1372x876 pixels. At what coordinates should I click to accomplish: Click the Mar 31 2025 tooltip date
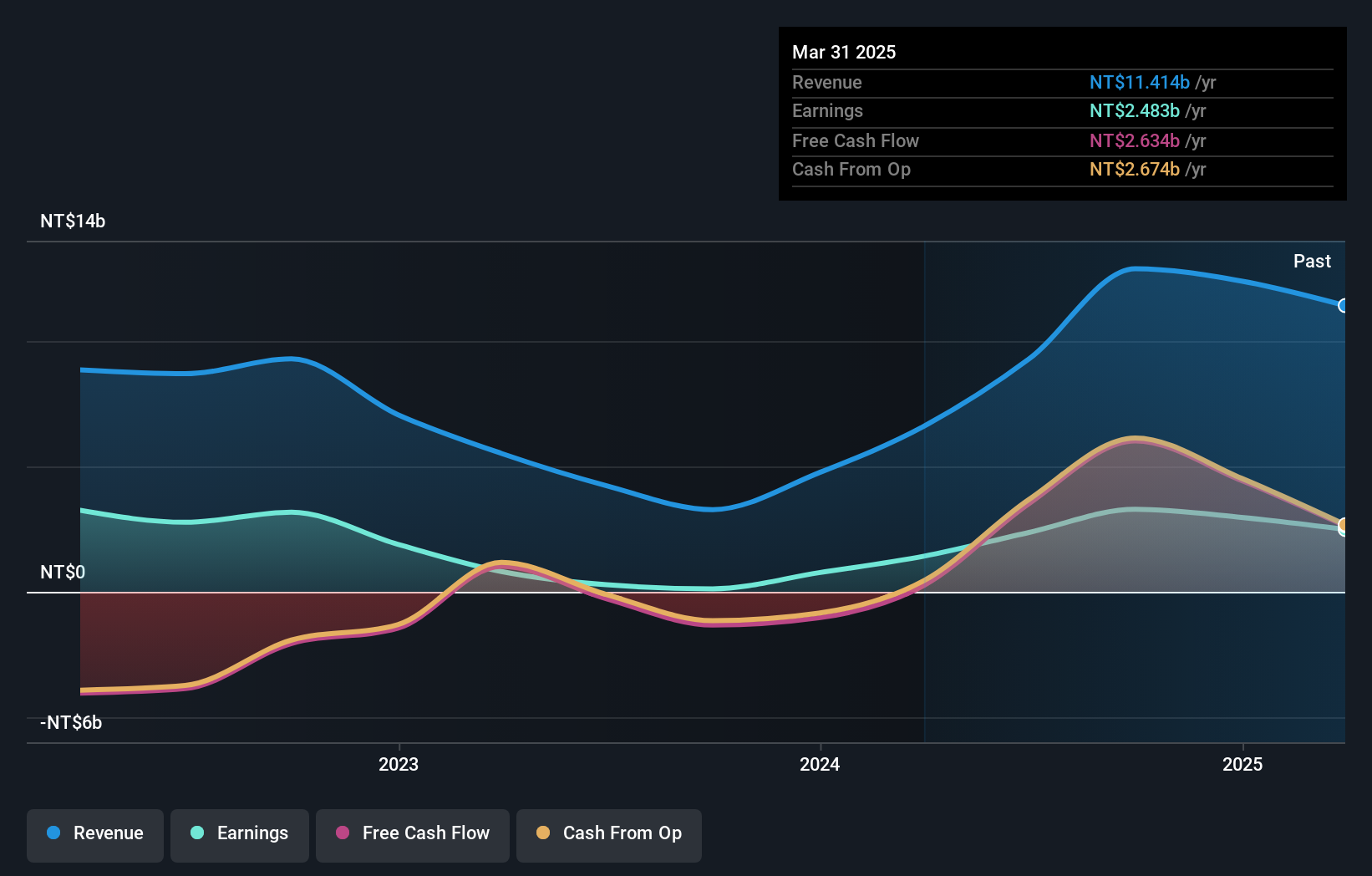[844, 52]
